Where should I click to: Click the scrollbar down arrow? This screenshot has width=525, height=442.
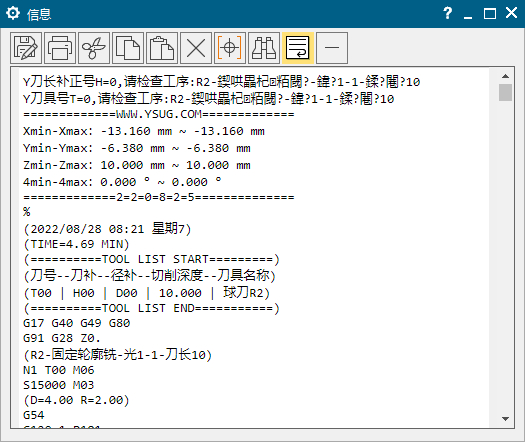505,419
